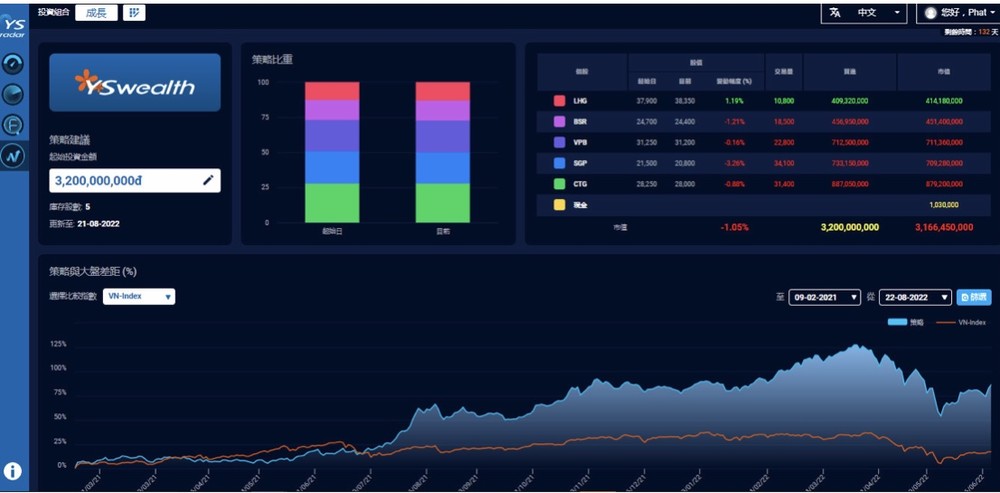Open the Phat user account menu

click(956, 13)
